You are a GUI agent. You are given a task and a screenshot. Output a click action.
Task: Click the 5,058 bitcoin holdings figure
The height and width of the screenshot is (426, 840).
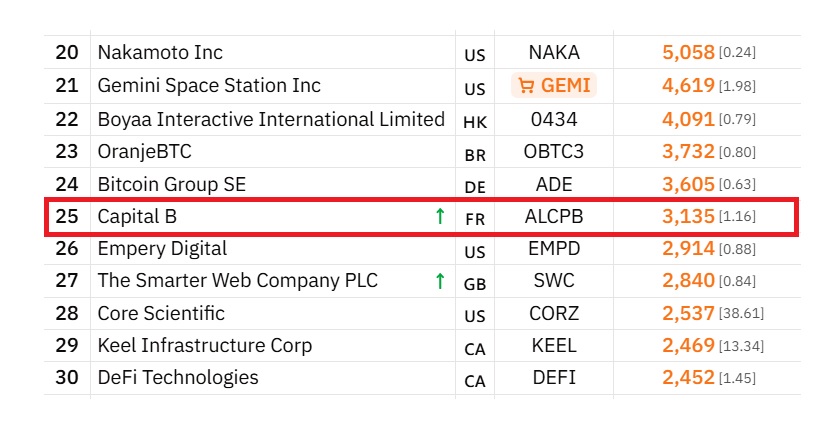point(688,53)
